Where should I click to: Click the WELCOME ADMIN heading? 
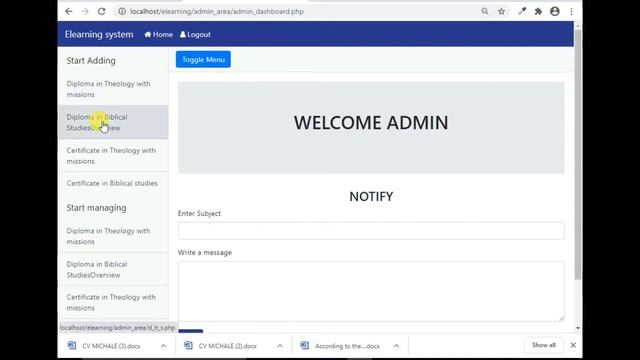[371, 123]
